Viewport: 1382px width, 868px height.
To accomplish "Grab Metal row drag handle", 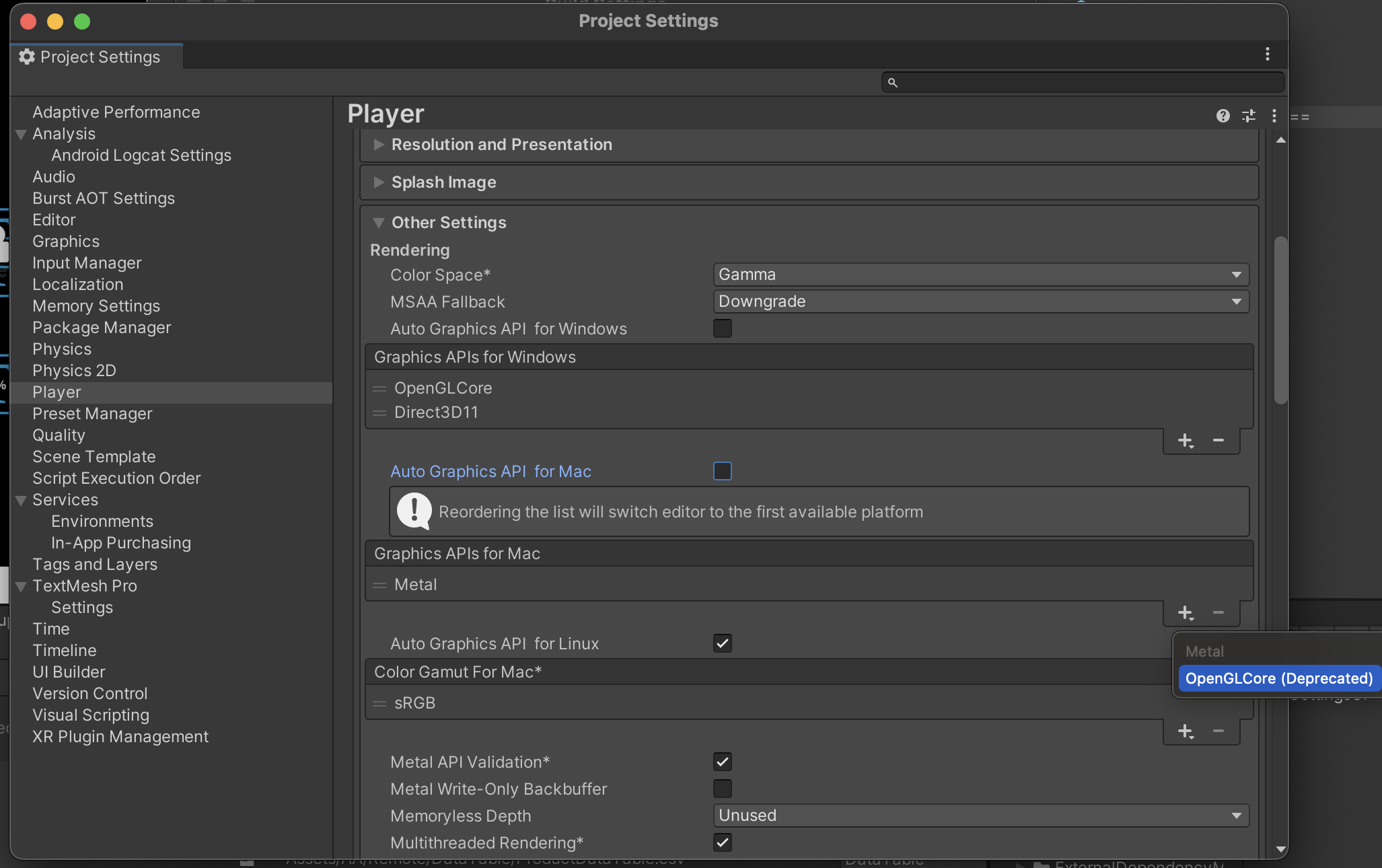I will point(379,585).
